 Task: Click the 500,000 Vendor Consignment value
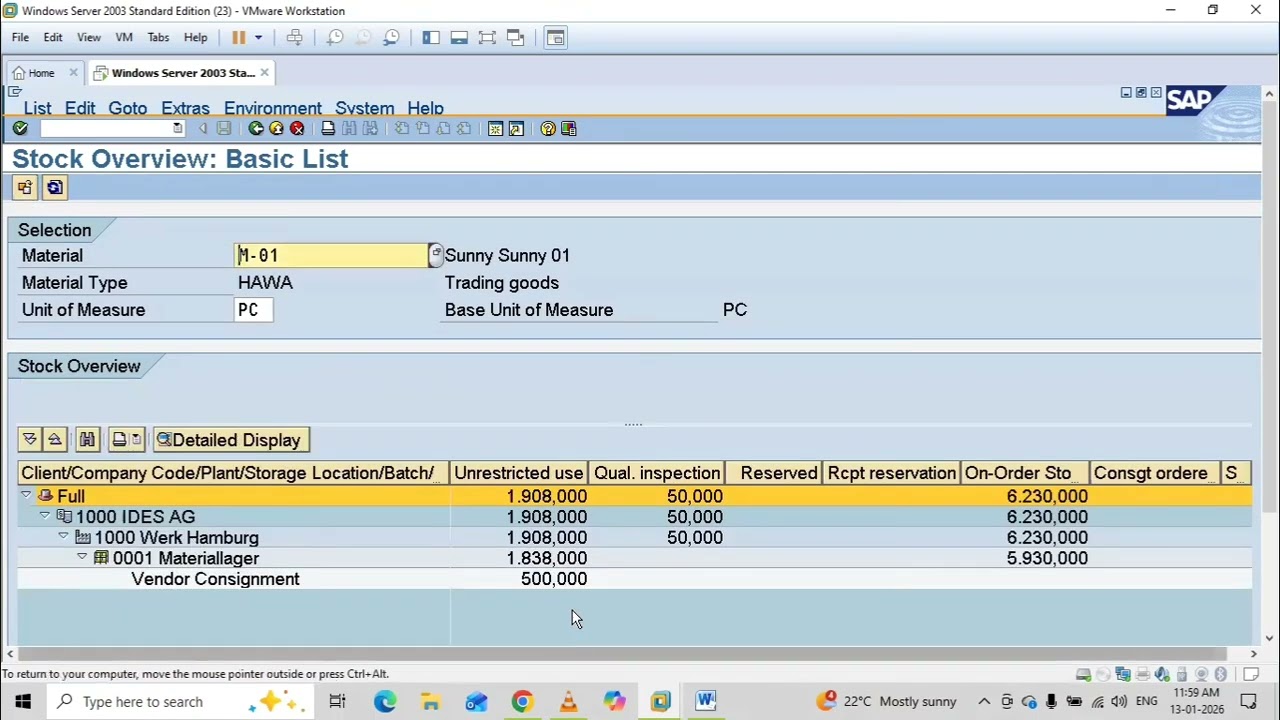(553, 579)
